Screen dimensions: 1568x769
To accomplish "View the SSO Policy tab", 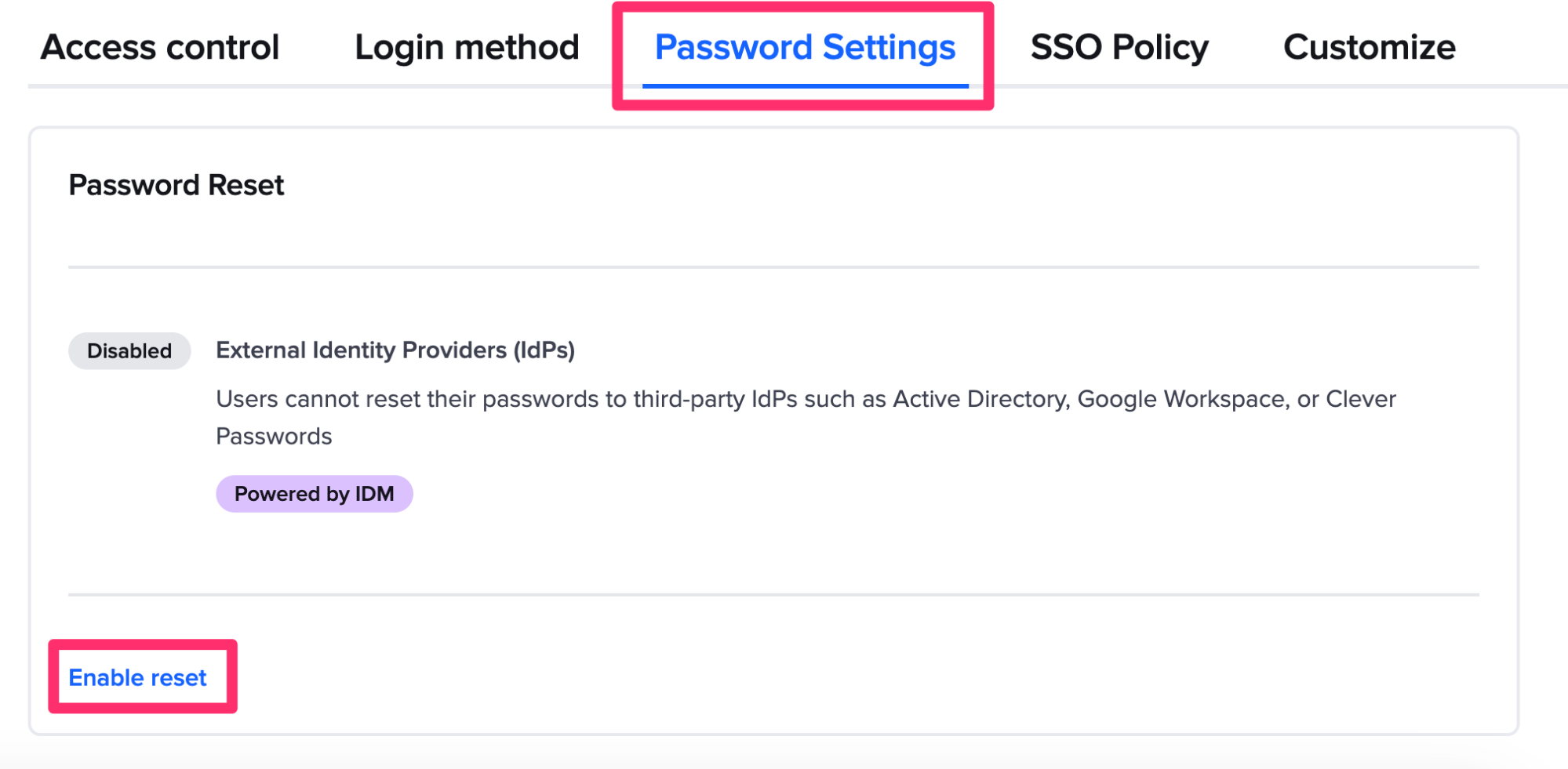I will pyautogui.click(x=1119, y=47).
